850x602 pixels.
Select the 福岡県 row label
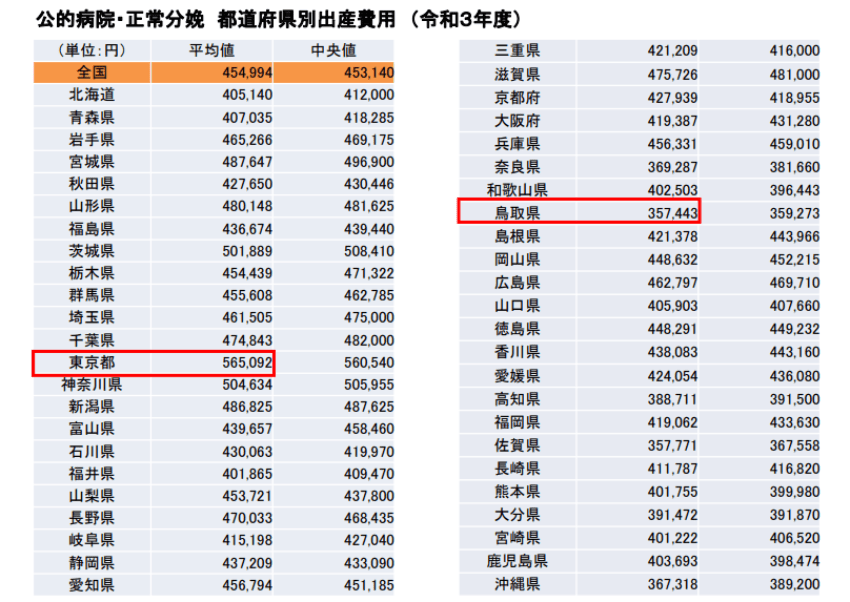[x=517, y=422]
